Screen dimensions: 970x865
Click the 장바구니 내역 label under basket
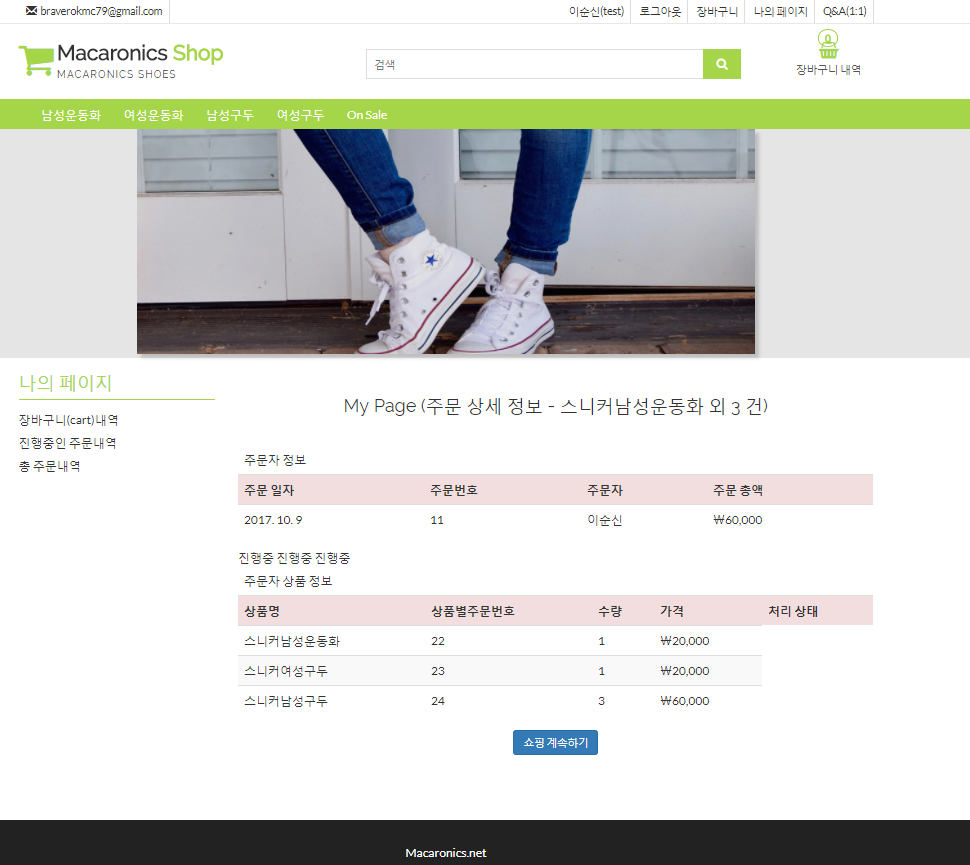tap(828, 69)
